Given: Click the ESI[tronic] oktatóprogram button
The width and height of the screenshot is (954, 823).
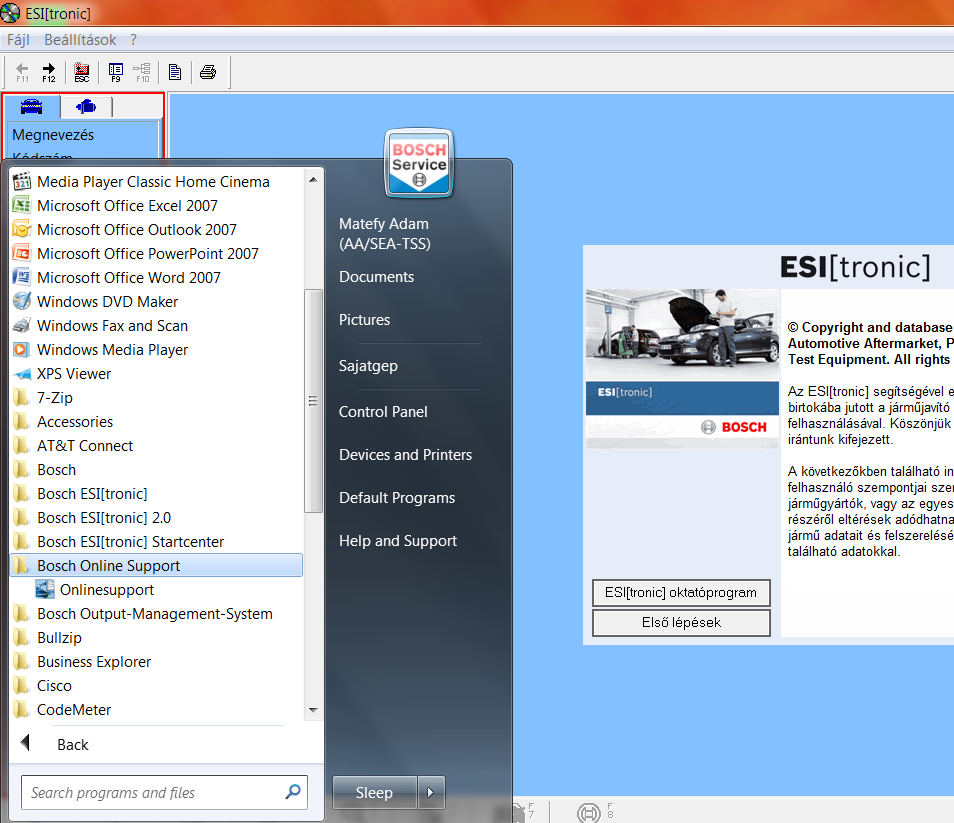Looking at the screenshot, I should 681,592.
